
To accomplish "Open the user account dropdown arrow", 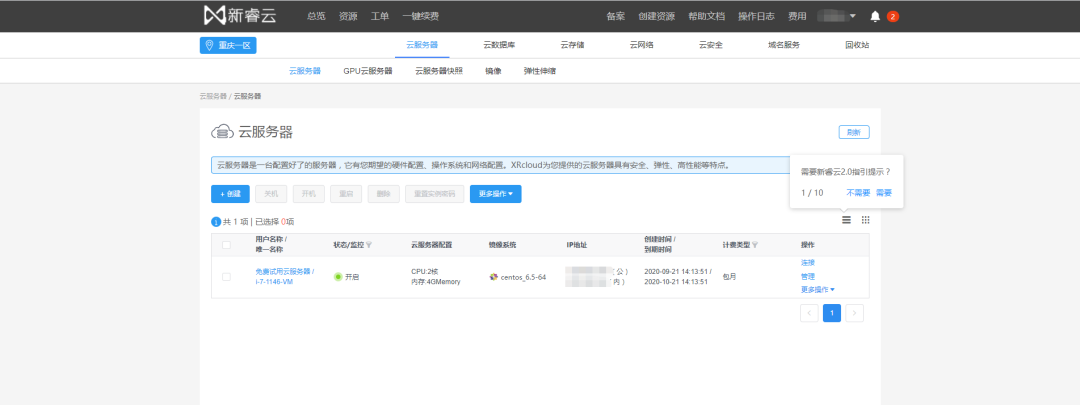I will [x=853, y=16].
